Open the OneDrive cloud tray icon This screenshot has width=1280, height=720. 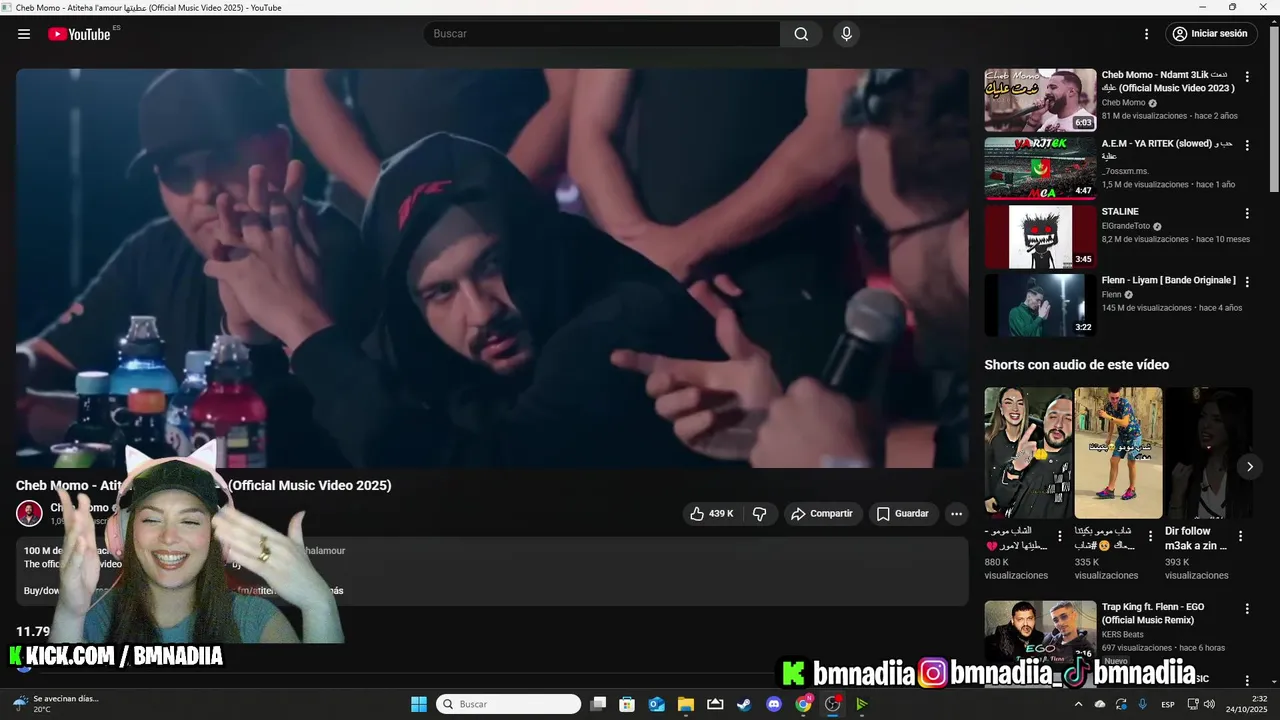click(x=1100, y=704)
